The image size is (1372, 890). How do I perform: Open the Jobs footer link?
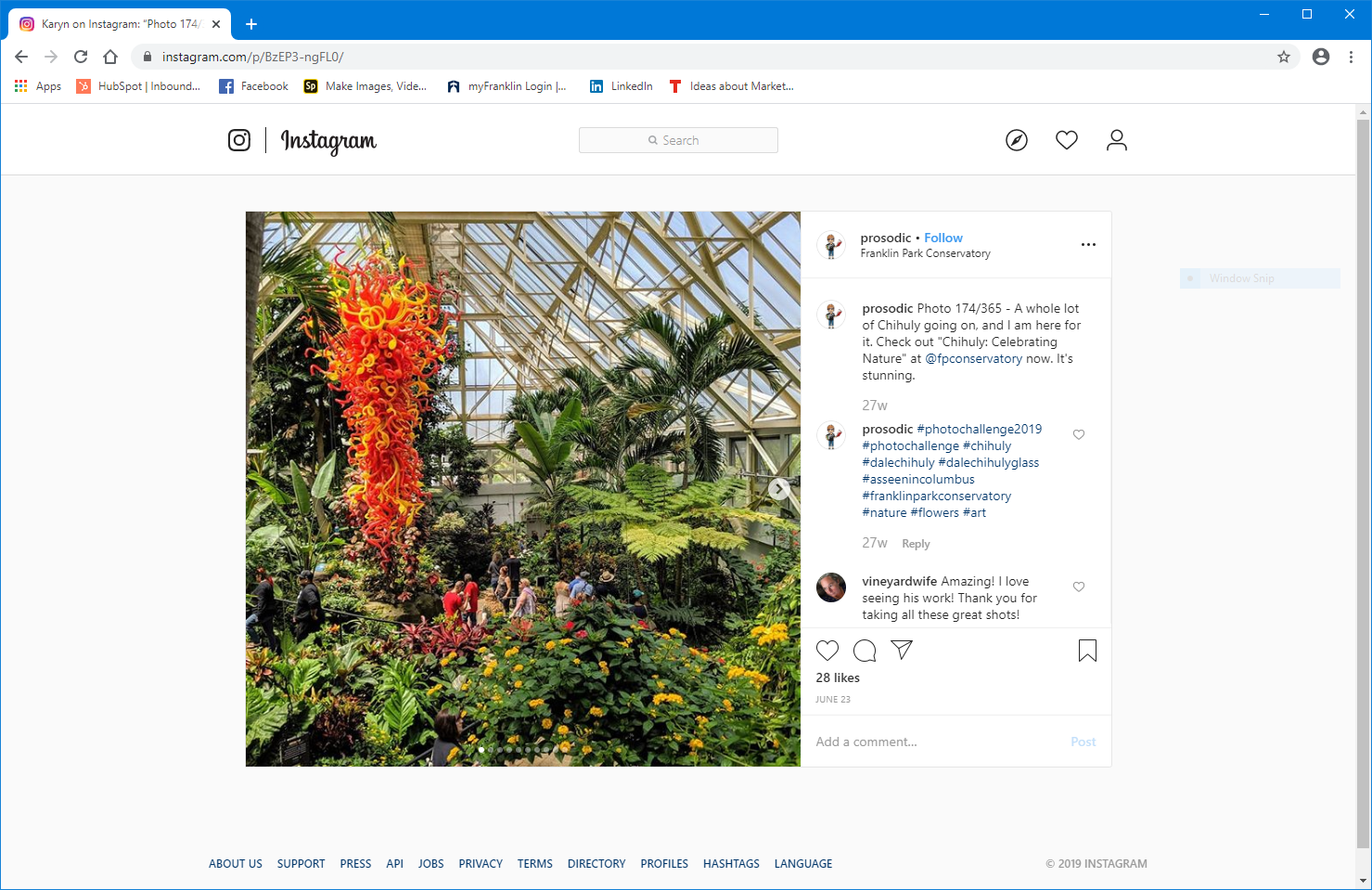pos(431,864)
